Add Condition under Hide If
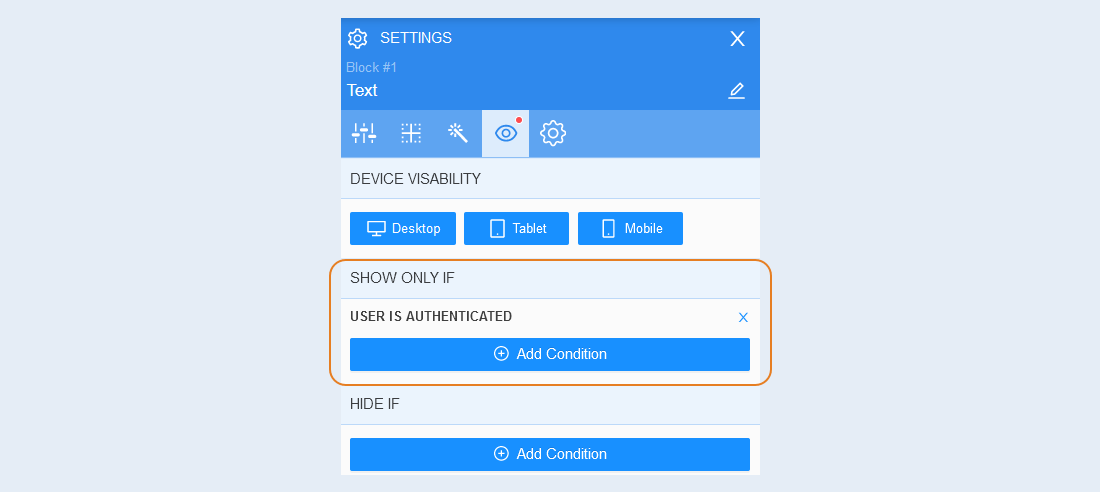The width and height of the screenshot is (1100, 492). [550, 454]
